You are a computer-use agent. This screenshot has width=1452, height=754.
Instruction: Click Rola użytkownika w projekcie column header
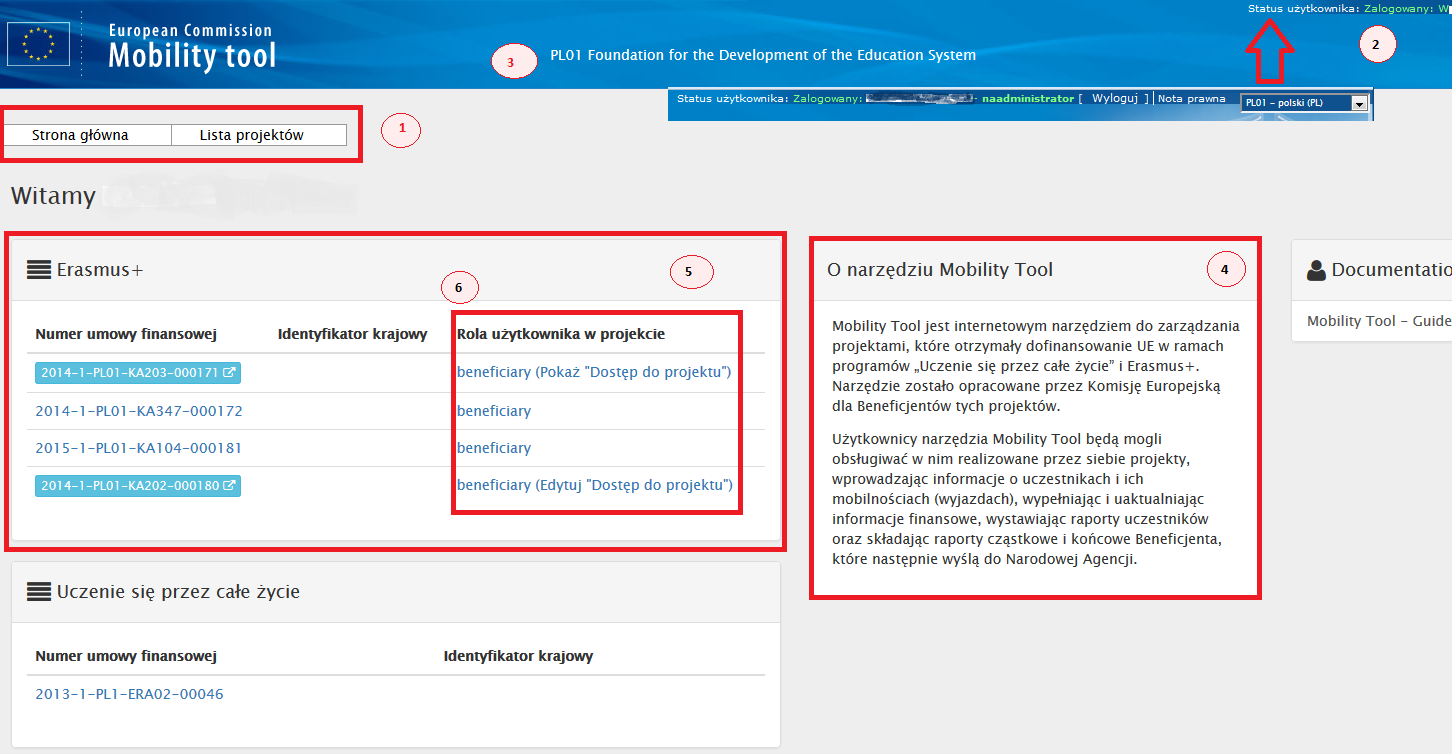pos(561,334)
